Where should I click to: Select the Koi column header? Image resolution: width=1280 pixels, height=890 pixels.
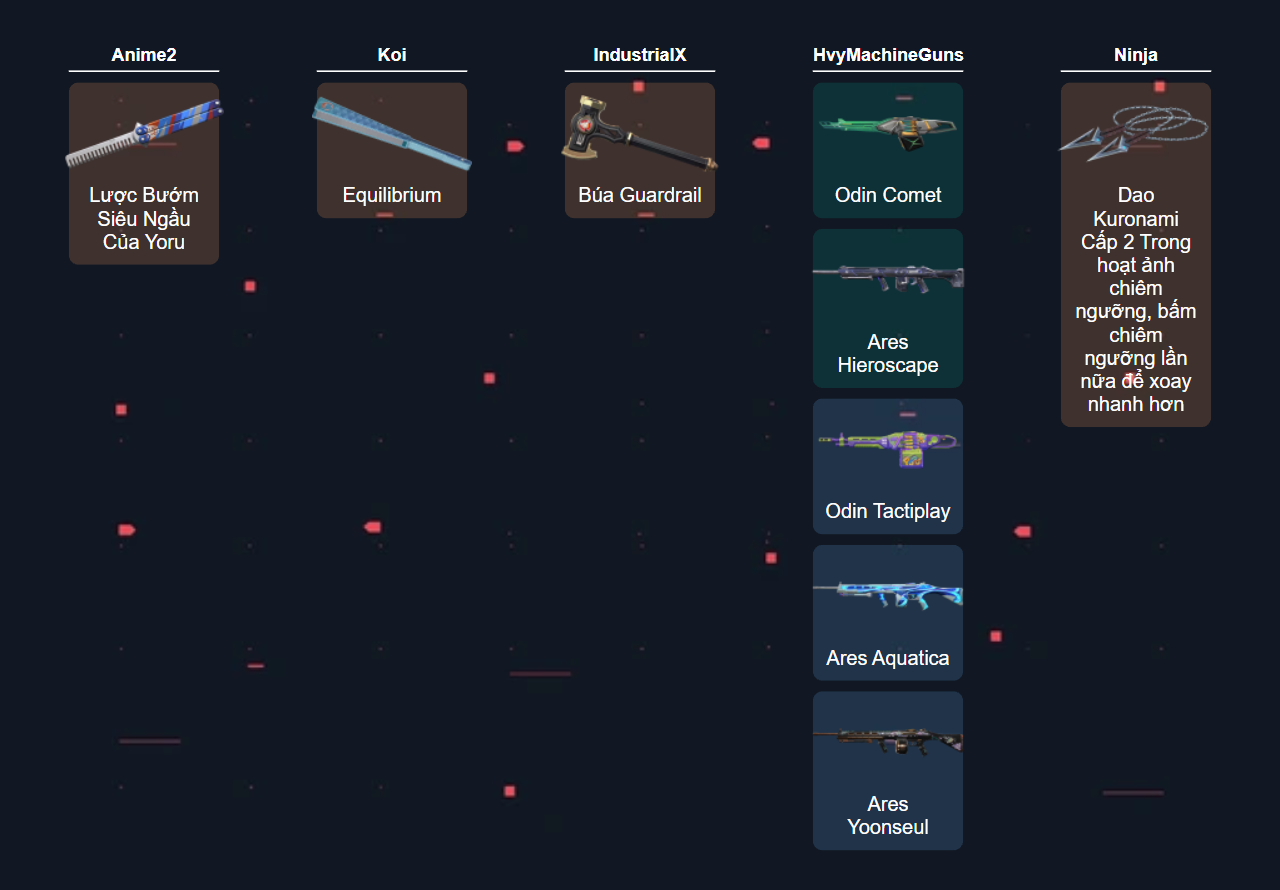click(x=392, y=55)
